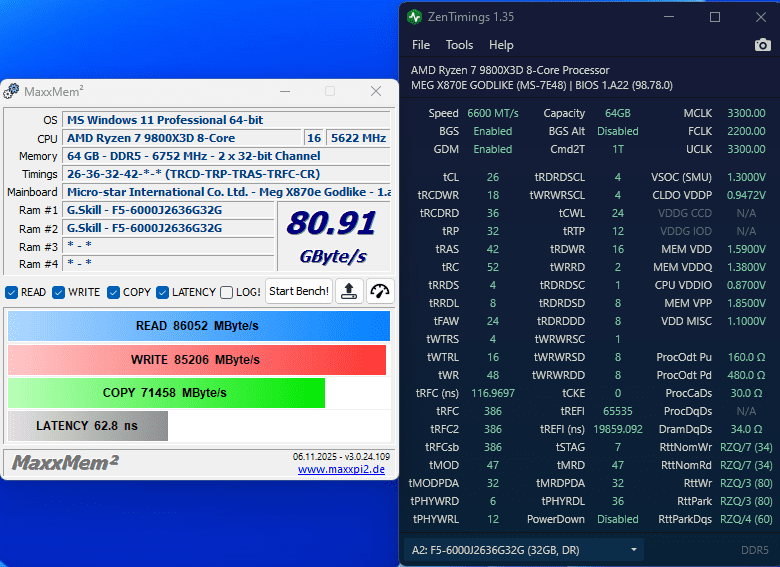The image size is (780, 567).
Task: Click the 5622 MHz CPU clock field
Action: coord(358,138)
